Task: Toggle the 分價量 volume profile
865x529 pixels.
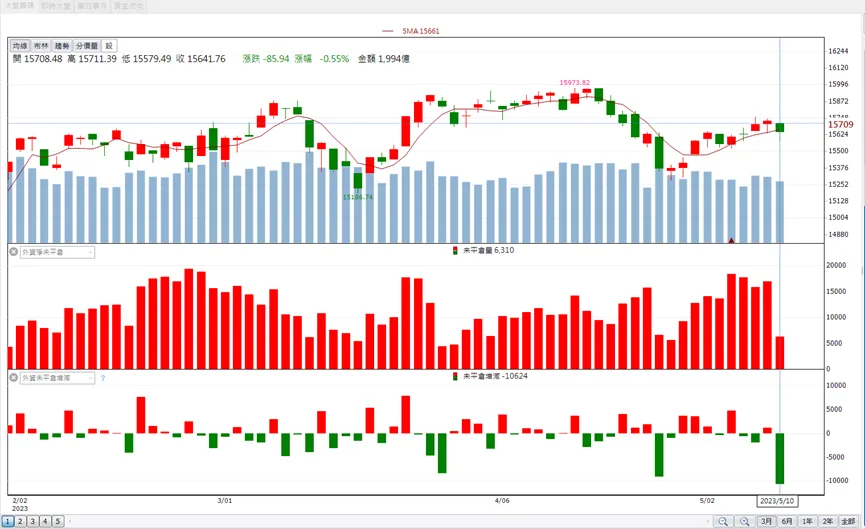Action: (x=87, y=46)
